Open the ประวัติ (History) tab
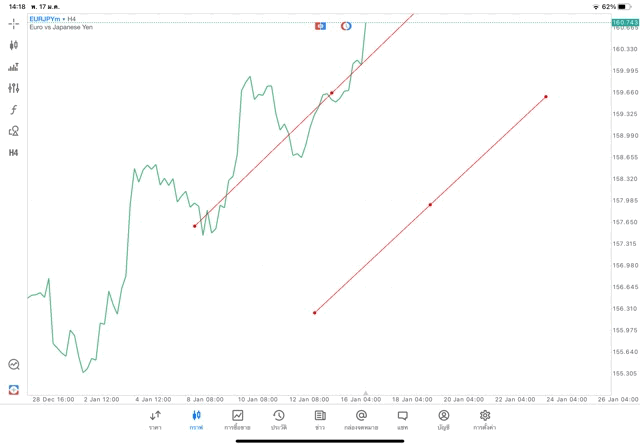The width and height of the screenshot is (640, 447). 278,419
